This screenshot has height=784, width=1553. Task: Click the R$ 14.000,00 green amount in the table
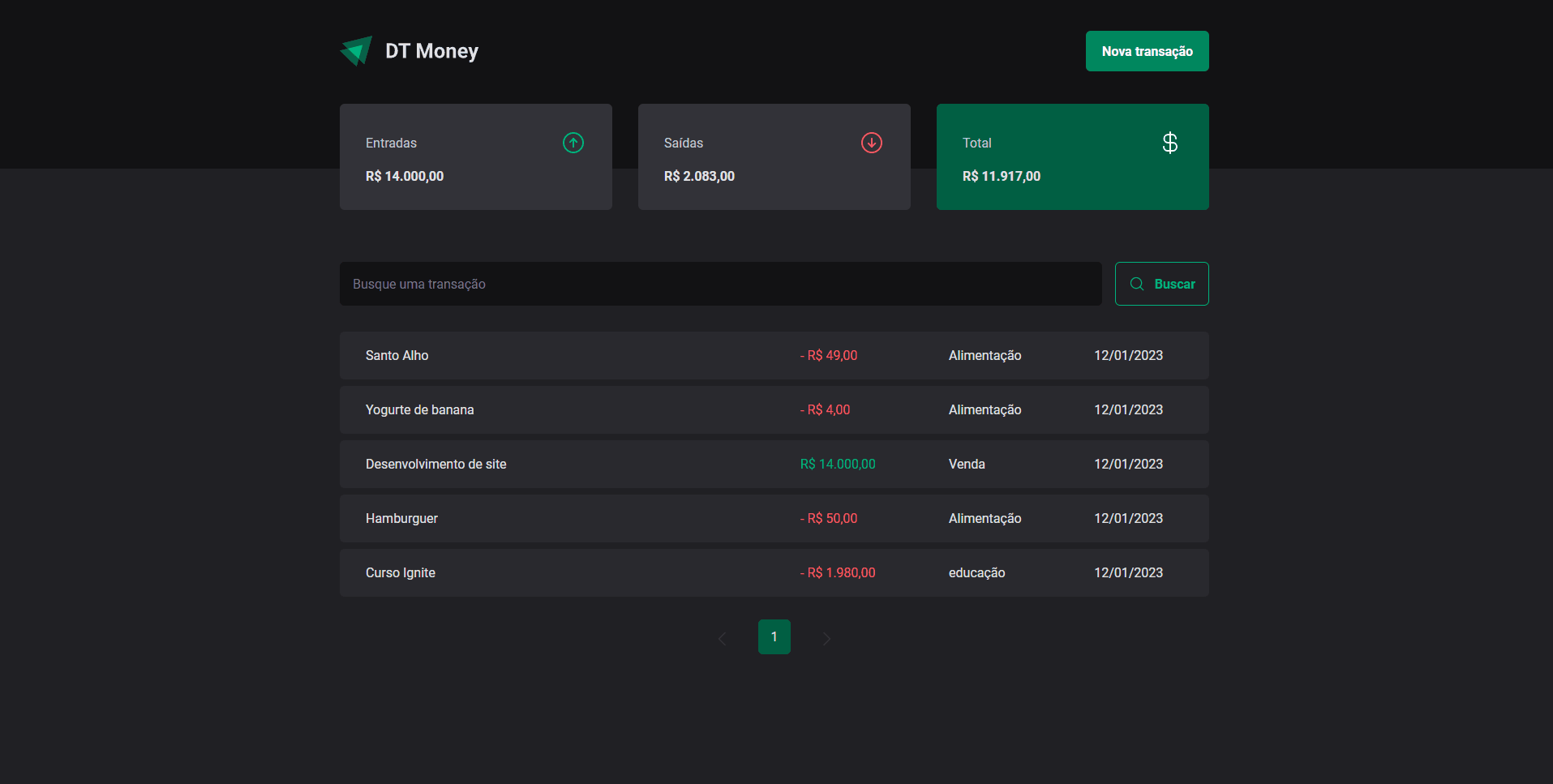click(x=838, y=465)
